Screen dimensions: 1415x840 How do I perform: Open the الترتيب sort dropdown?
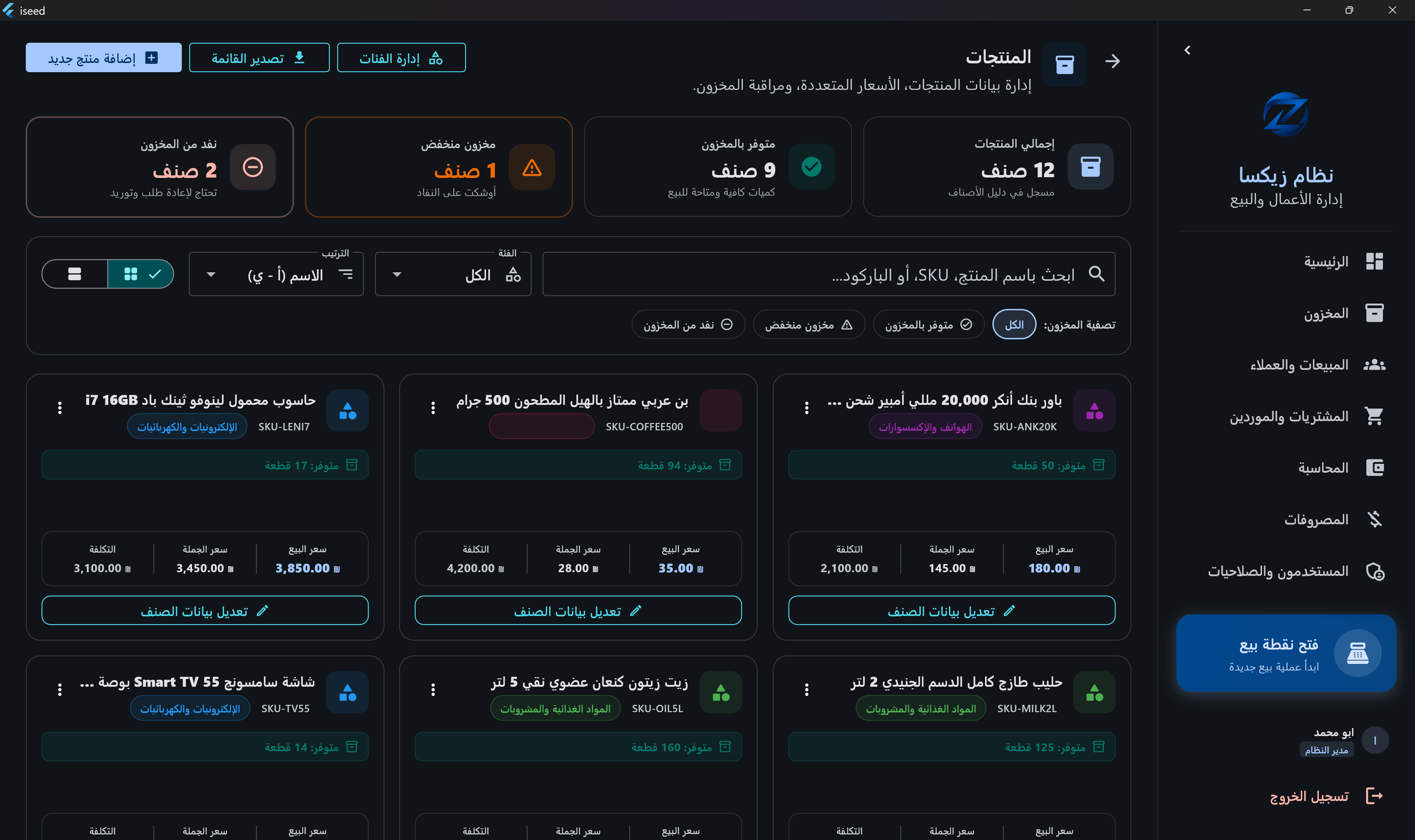click(x=276, y=274)
